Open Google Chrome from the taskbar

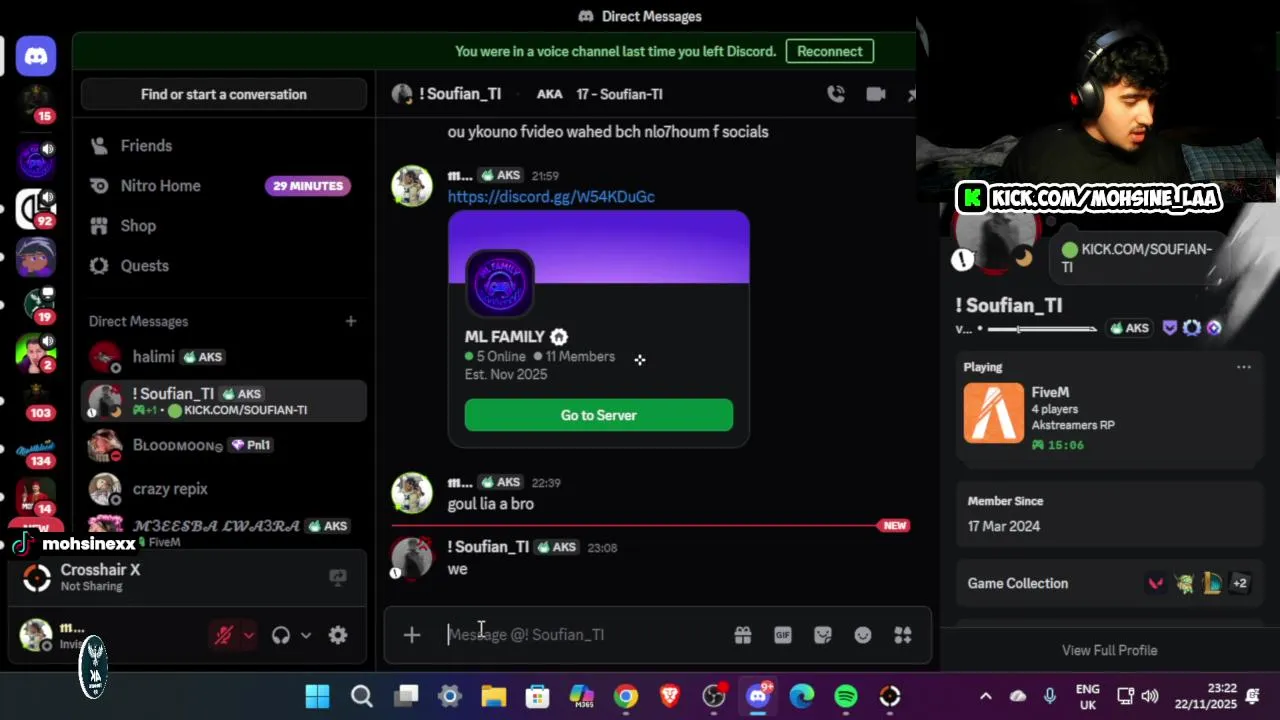tap(626, 696)
